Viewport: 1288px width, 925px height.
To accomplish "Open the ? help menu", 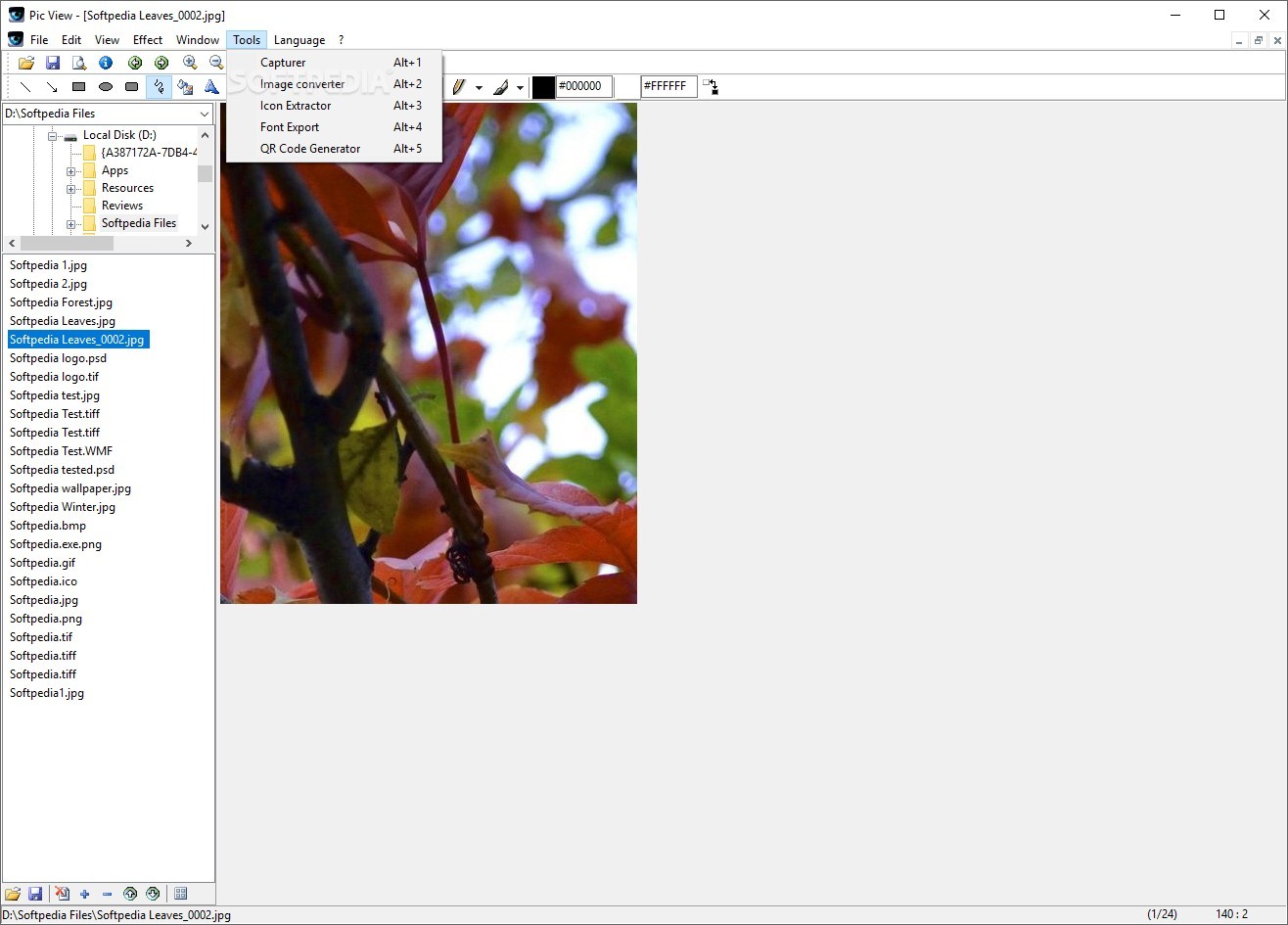I will click(x=341, y=40).
